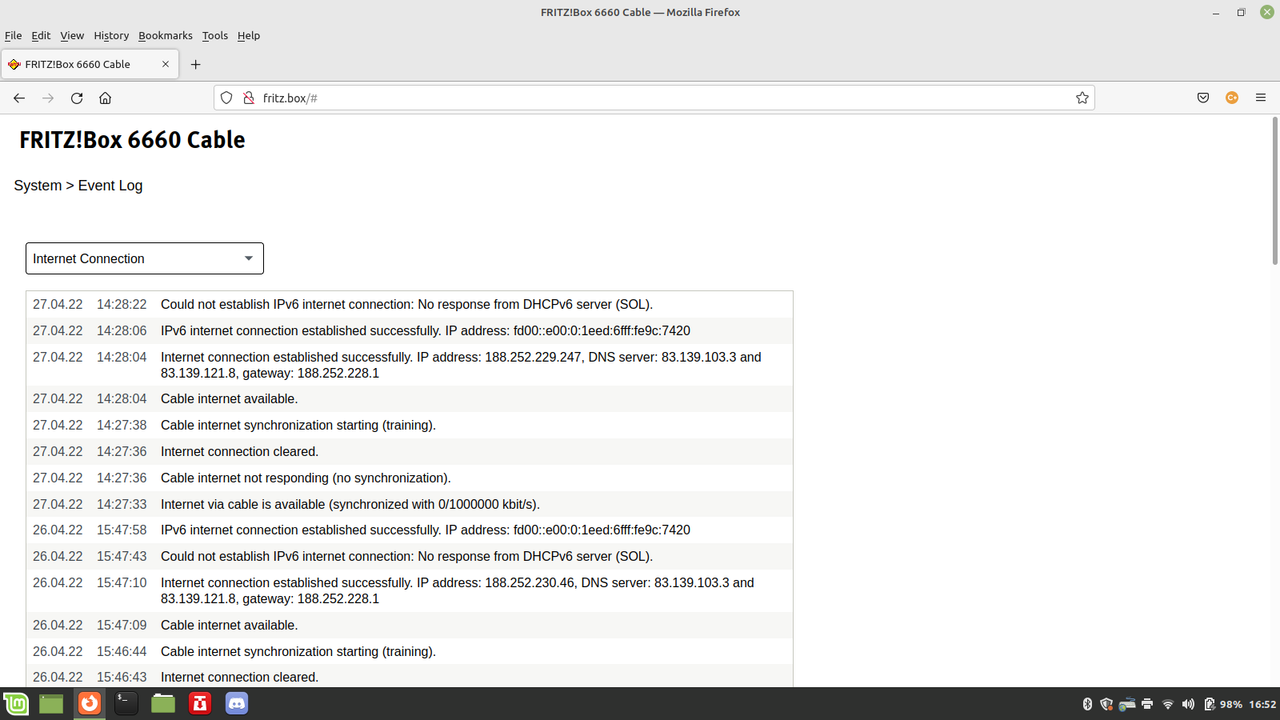
Task: Open the Help menu
Action: point(248,35)
